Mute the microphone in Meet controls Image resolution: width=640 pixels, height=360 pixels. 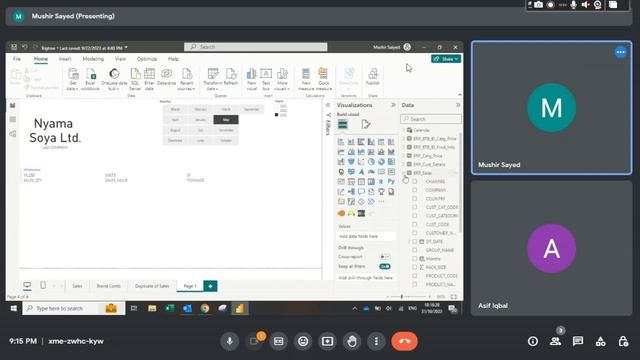tap(230, 341)
